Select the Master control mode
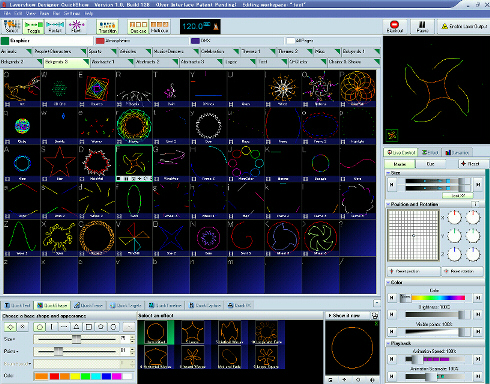 [x=400, y=164]
